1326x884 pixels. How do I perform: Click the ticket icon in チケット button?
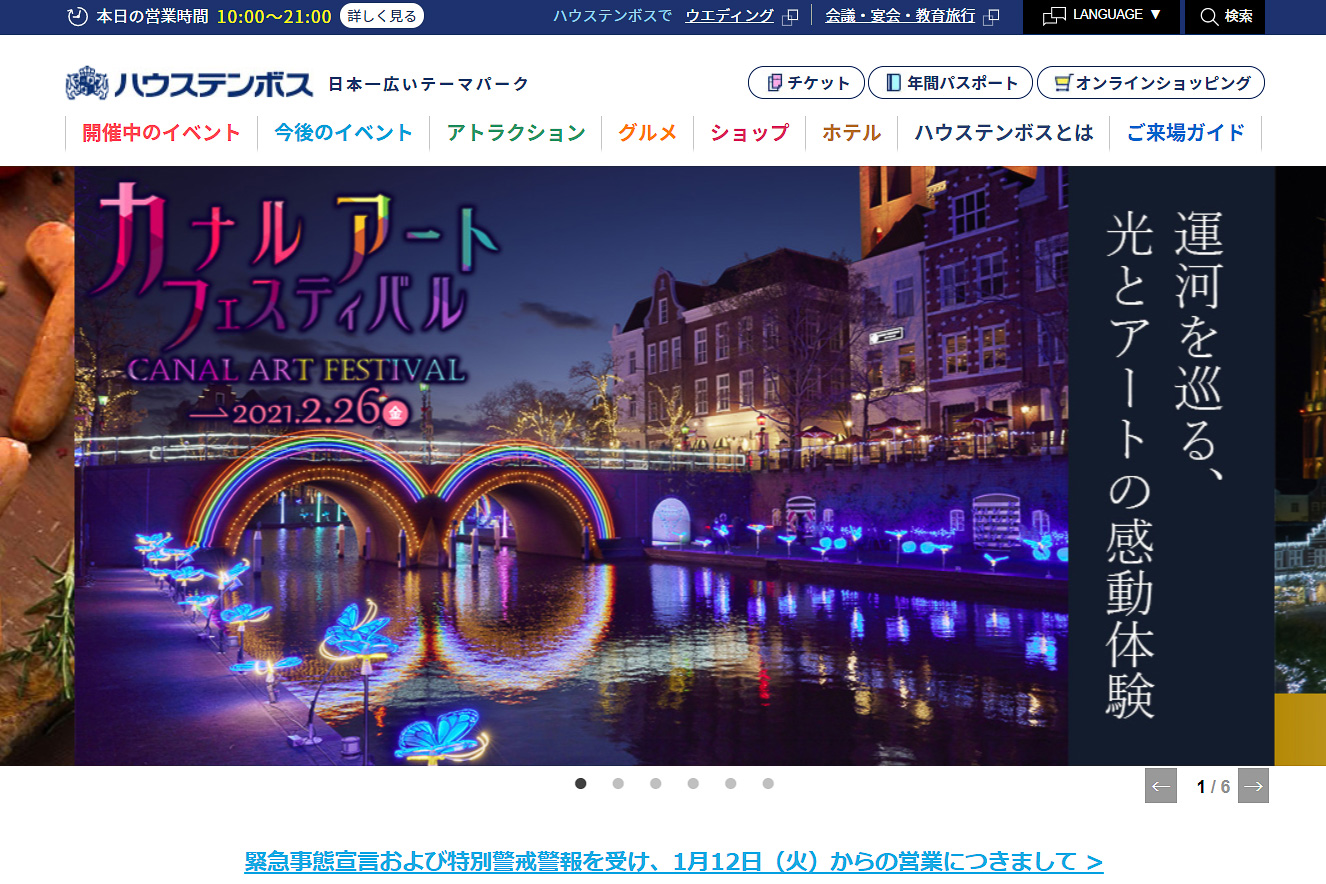click(774, 83)
